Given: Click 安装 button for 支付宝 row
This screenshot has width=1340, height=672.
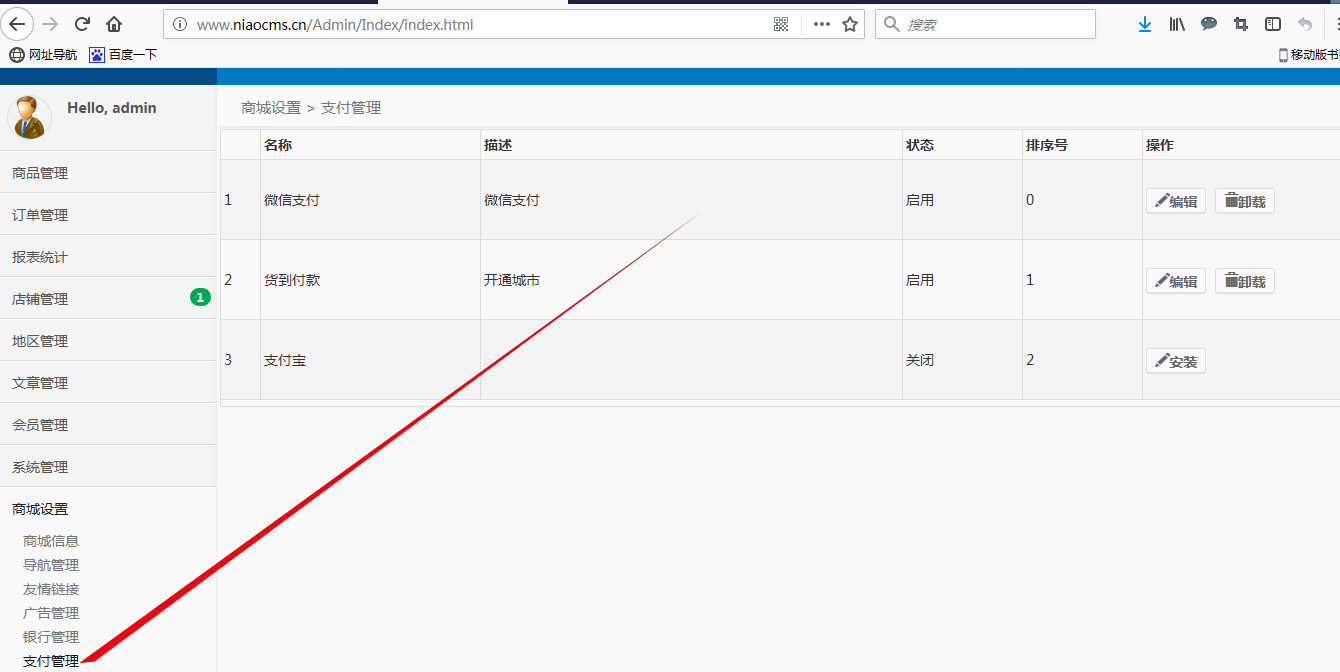Looking at the screenshot, I should click(x=1176, y=361).
